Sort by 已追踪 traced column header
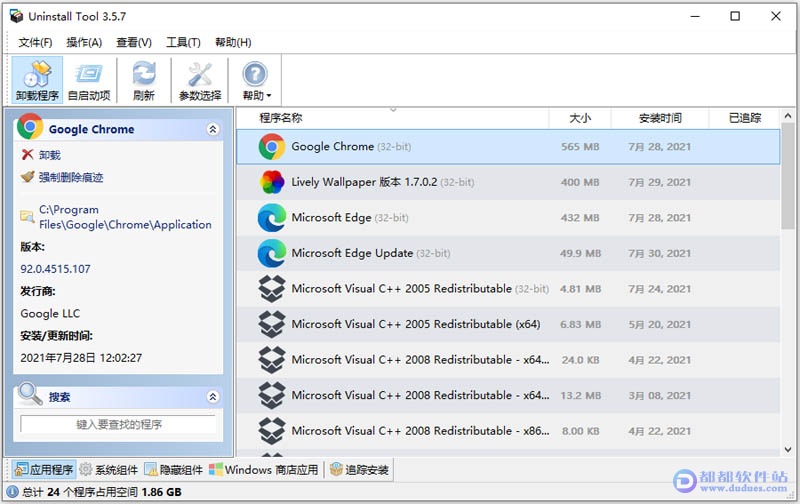Image resolution: width=800 pixels, height=504 pixels. (744, 118)
